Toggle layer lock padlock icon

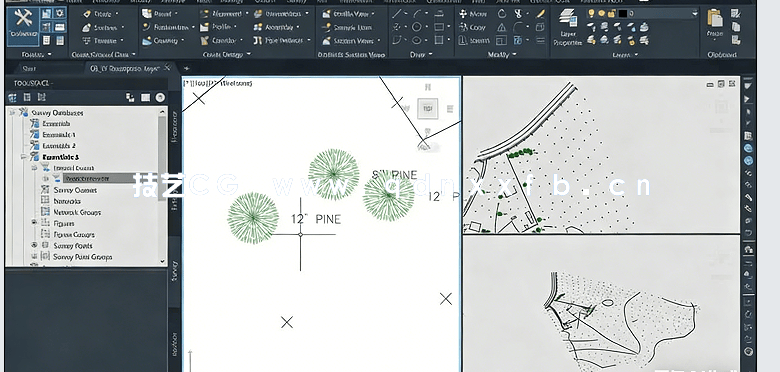click(611, 13)
